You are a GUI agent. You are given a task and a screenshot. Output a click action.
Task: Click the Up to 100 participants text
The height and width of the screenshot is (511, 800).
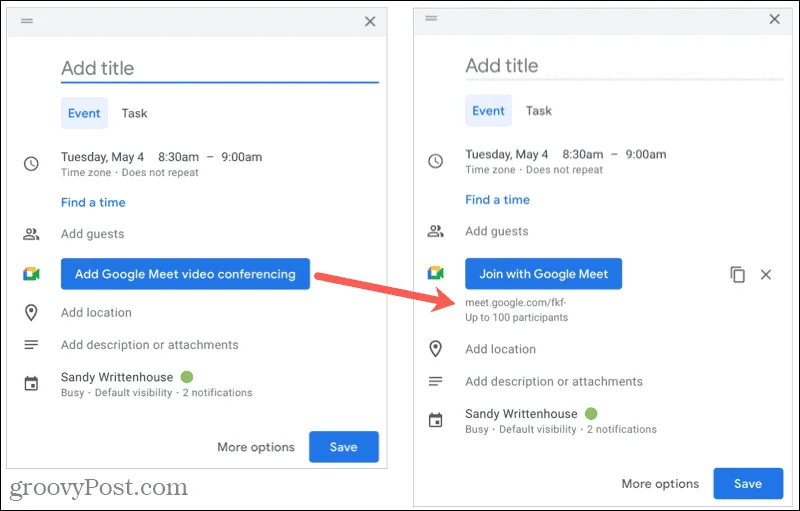[516, 317]
